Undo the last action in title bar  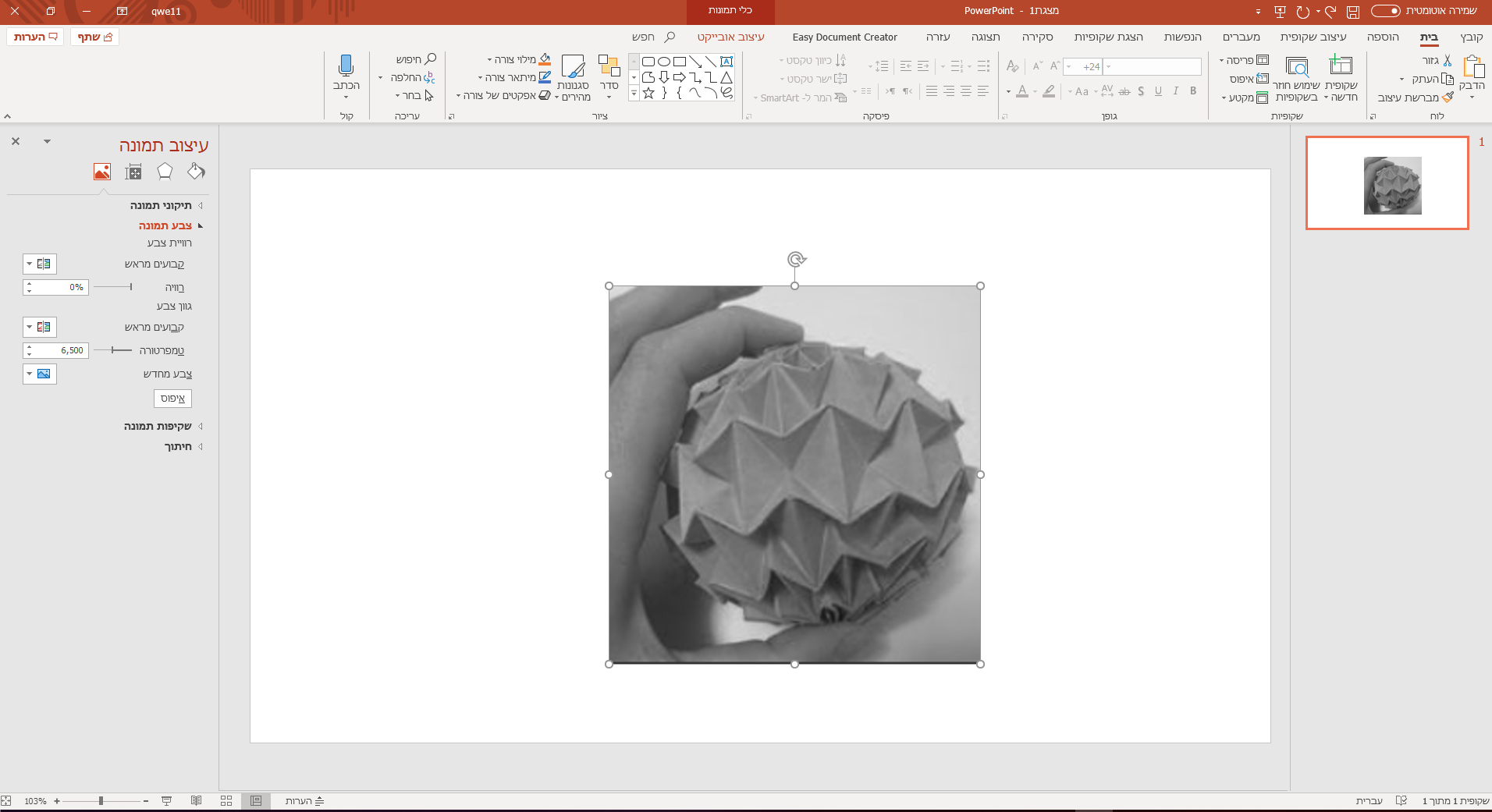(1330, 12)
